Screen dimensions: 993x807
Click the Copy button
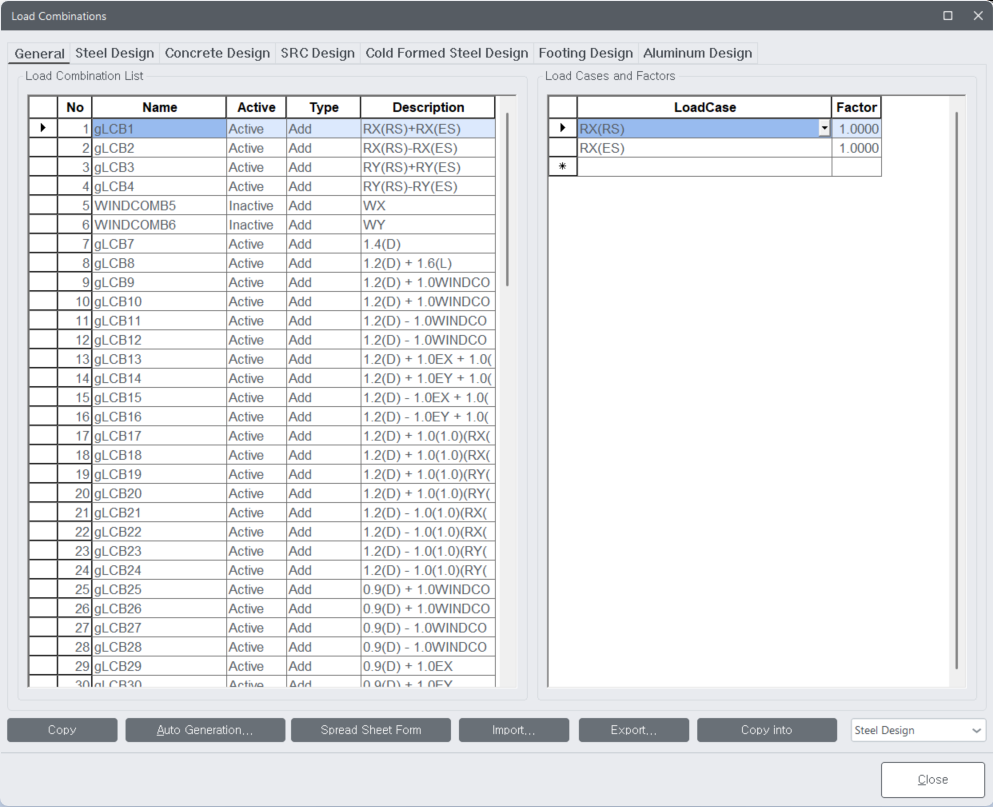pyautogui.click(x=61, y=730)
